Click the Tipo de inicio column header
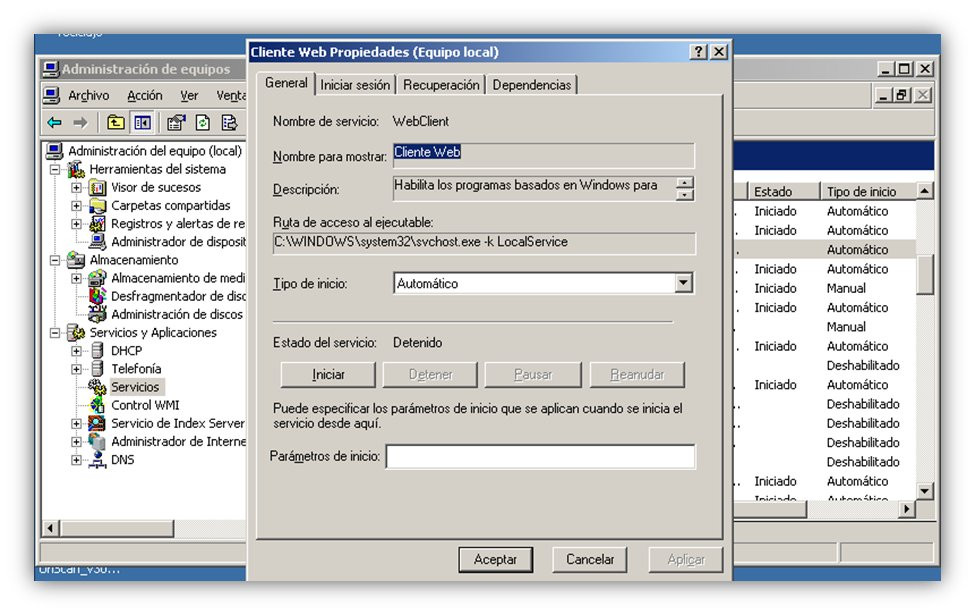975x615 pixels. (x=869, y=191)
